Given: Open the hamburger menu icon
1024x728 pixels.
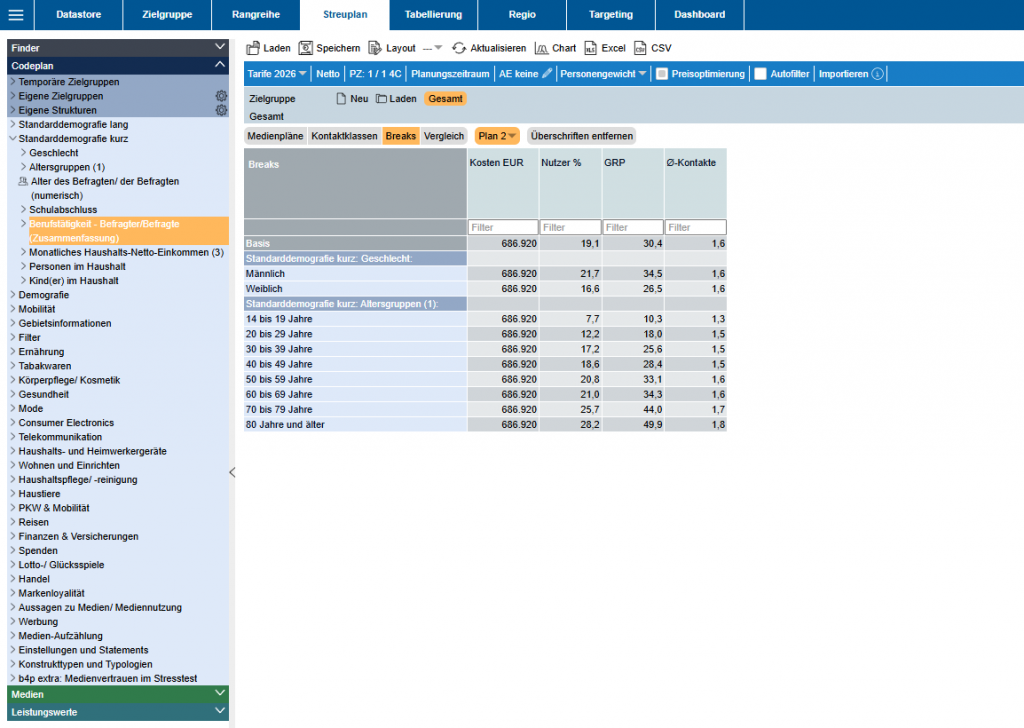Looking at the screenshot, I should 16,15.
